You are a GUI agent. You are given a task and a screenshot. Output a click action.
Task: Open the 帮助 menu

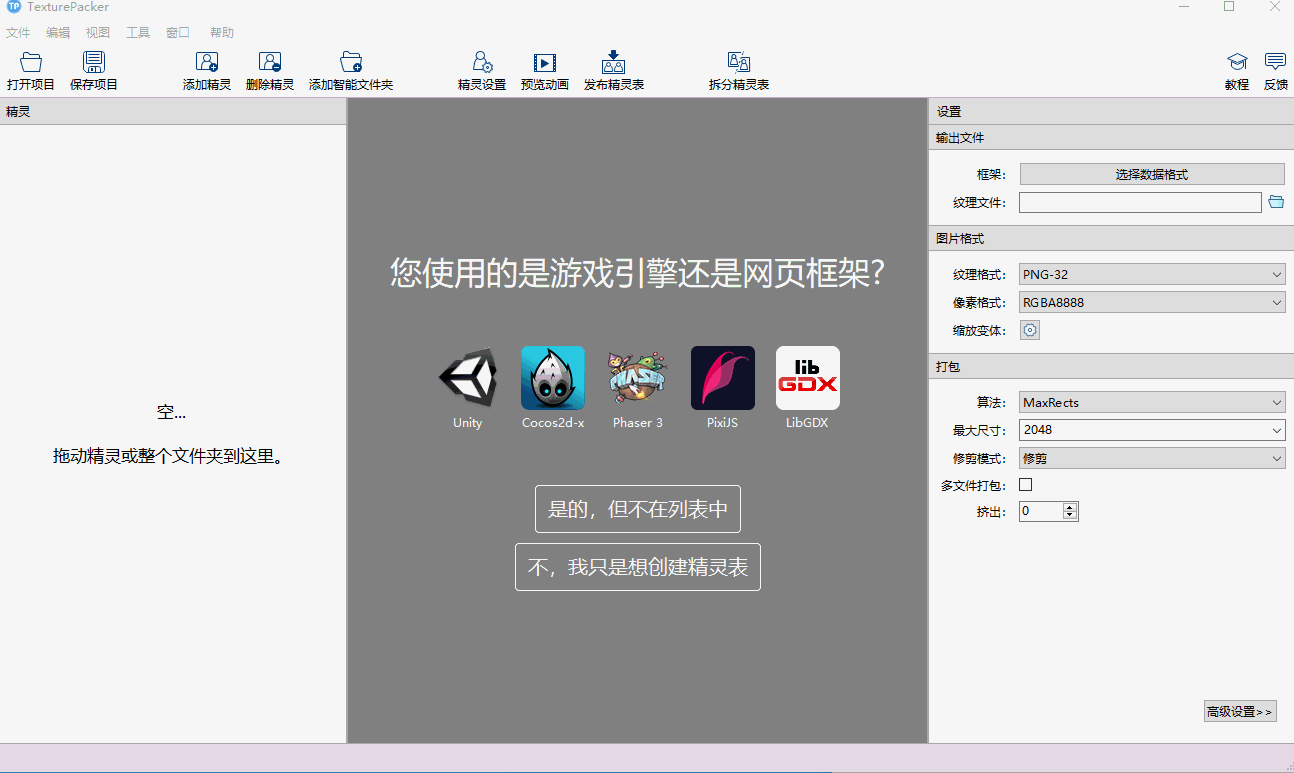point(222,33)
